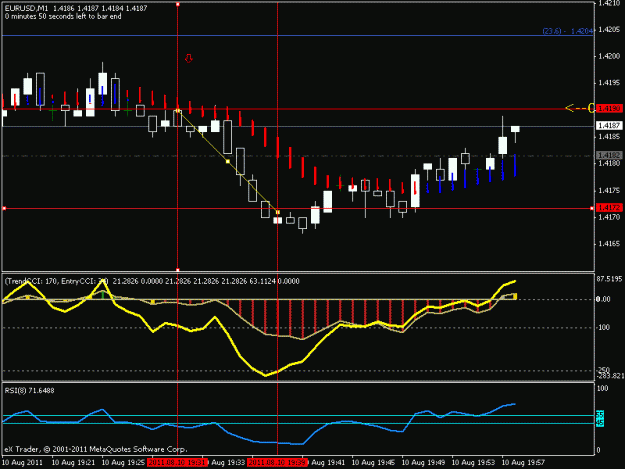This screenshot has width=625, height=469.
Task: Select the bottom handle of the 19:31 vertical line
Action: (x=178, y=270)
